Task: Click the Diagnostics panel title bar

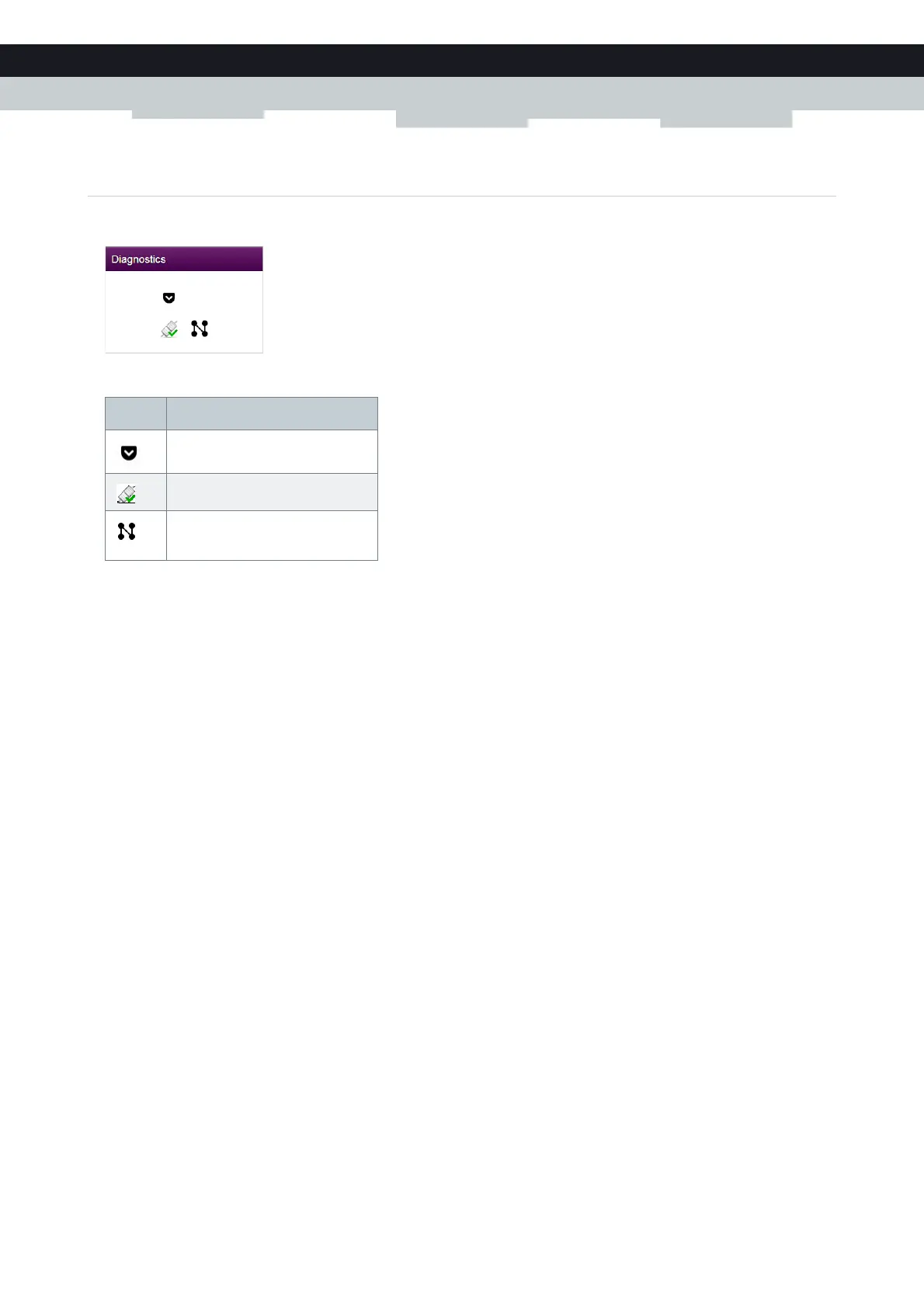Action: pyautogui.click(x=184, y=259)
